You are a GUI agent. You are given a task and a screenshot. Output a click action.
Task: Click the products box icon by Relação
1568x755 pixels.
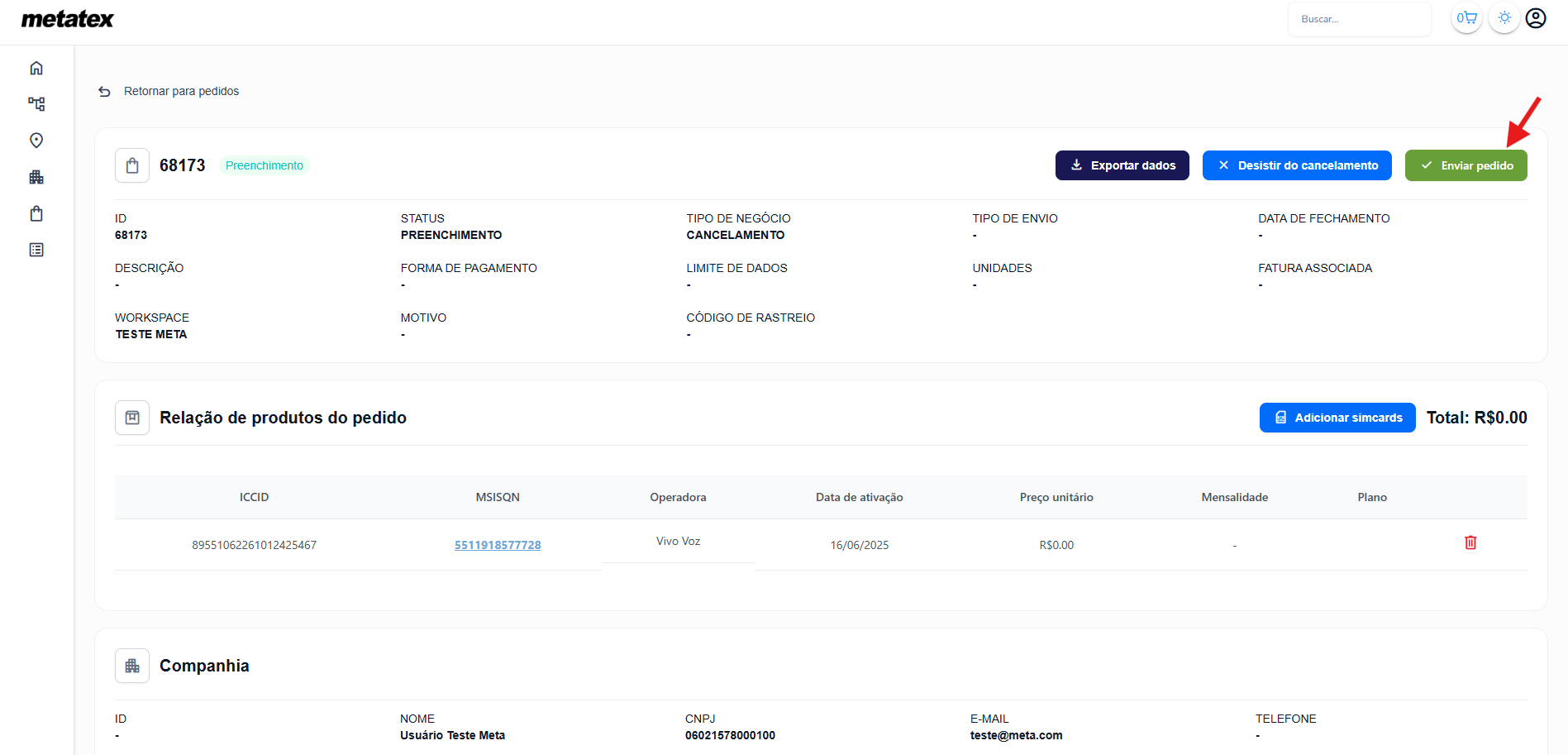tap(132, 418)
